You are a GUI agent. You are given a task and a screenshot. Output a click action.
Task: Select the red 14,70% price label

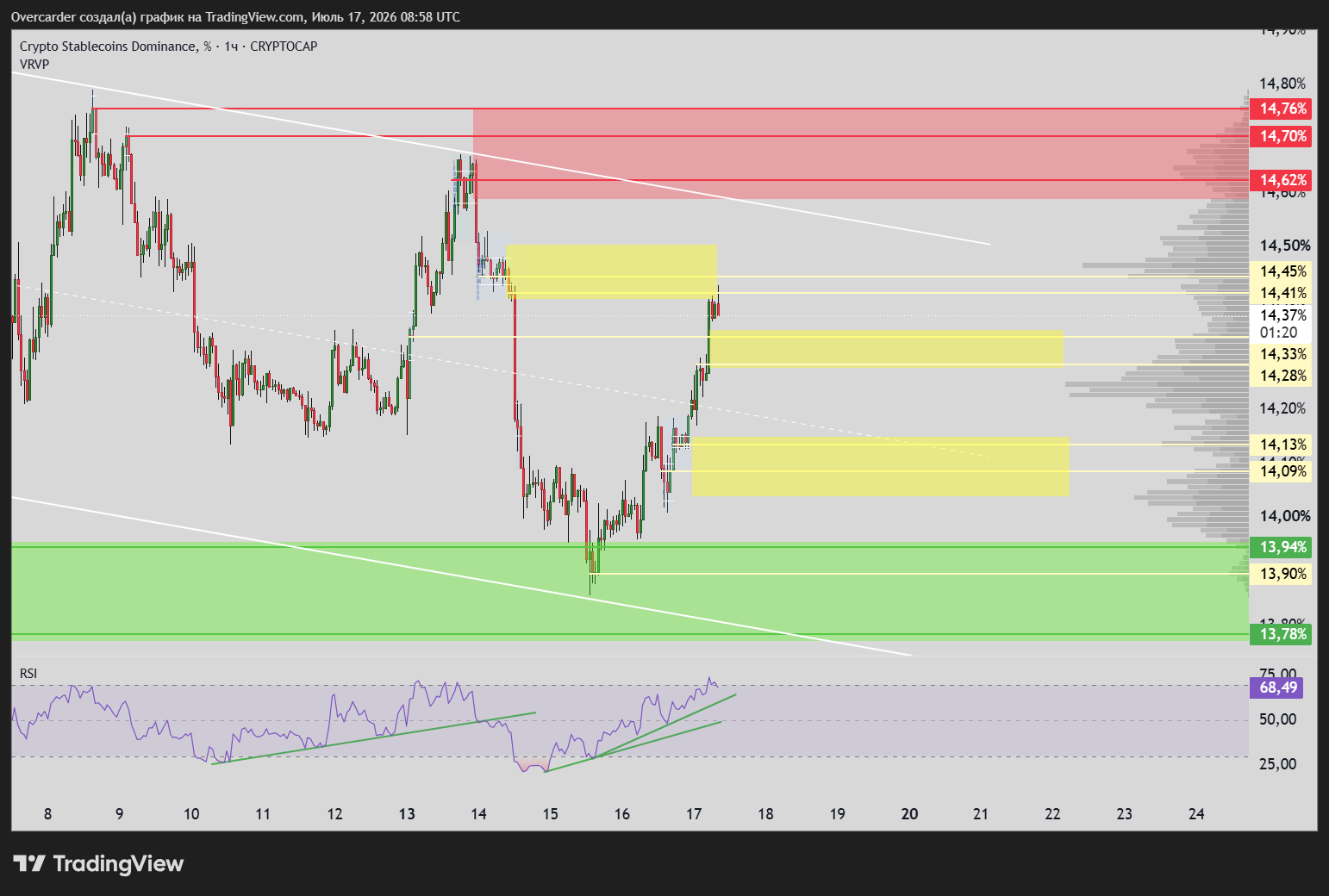click(x=1281, y=136)
